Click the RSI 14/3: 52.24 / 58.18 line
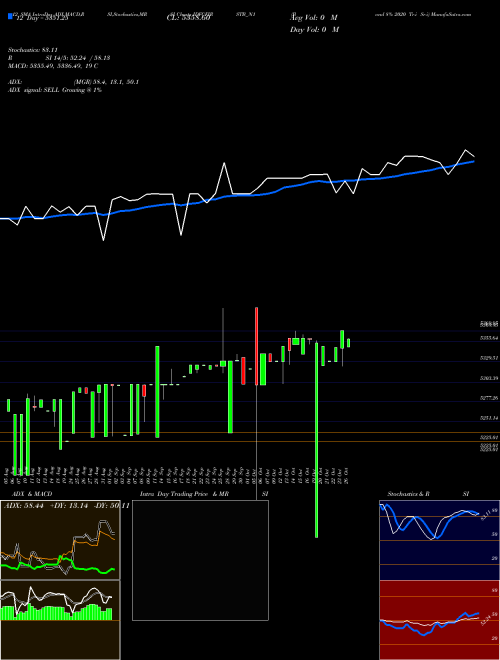The height and width of the screenshot is (660, 500). (59, 58)
